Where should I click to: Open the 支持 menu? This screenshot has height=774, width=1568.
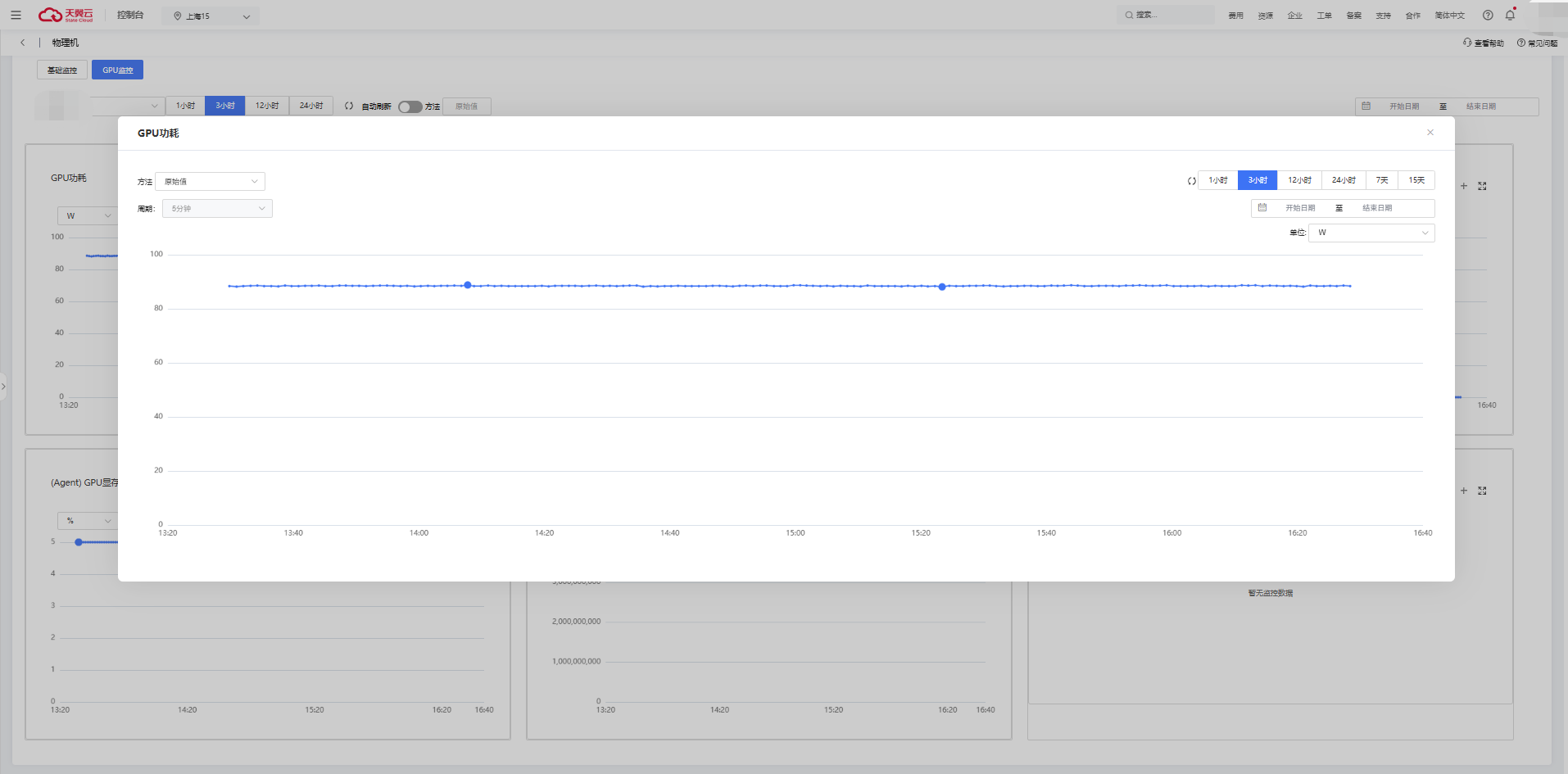(1383, 16)
